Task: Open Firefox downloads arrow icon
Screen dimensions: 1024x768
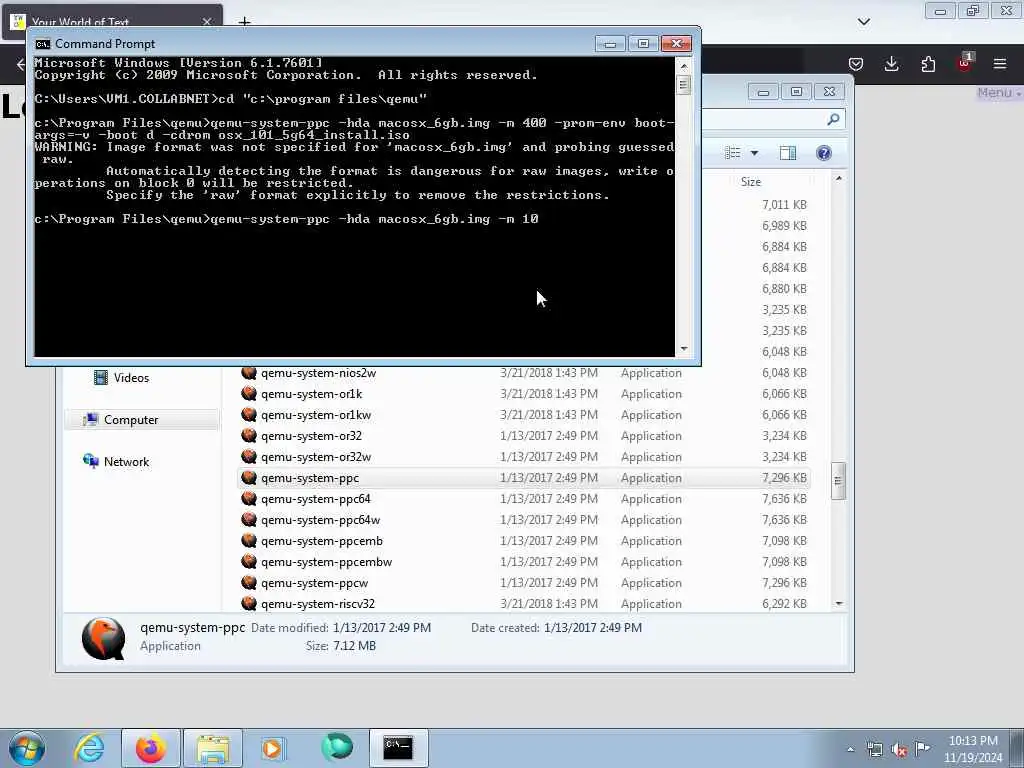Action: pos(891,63)
